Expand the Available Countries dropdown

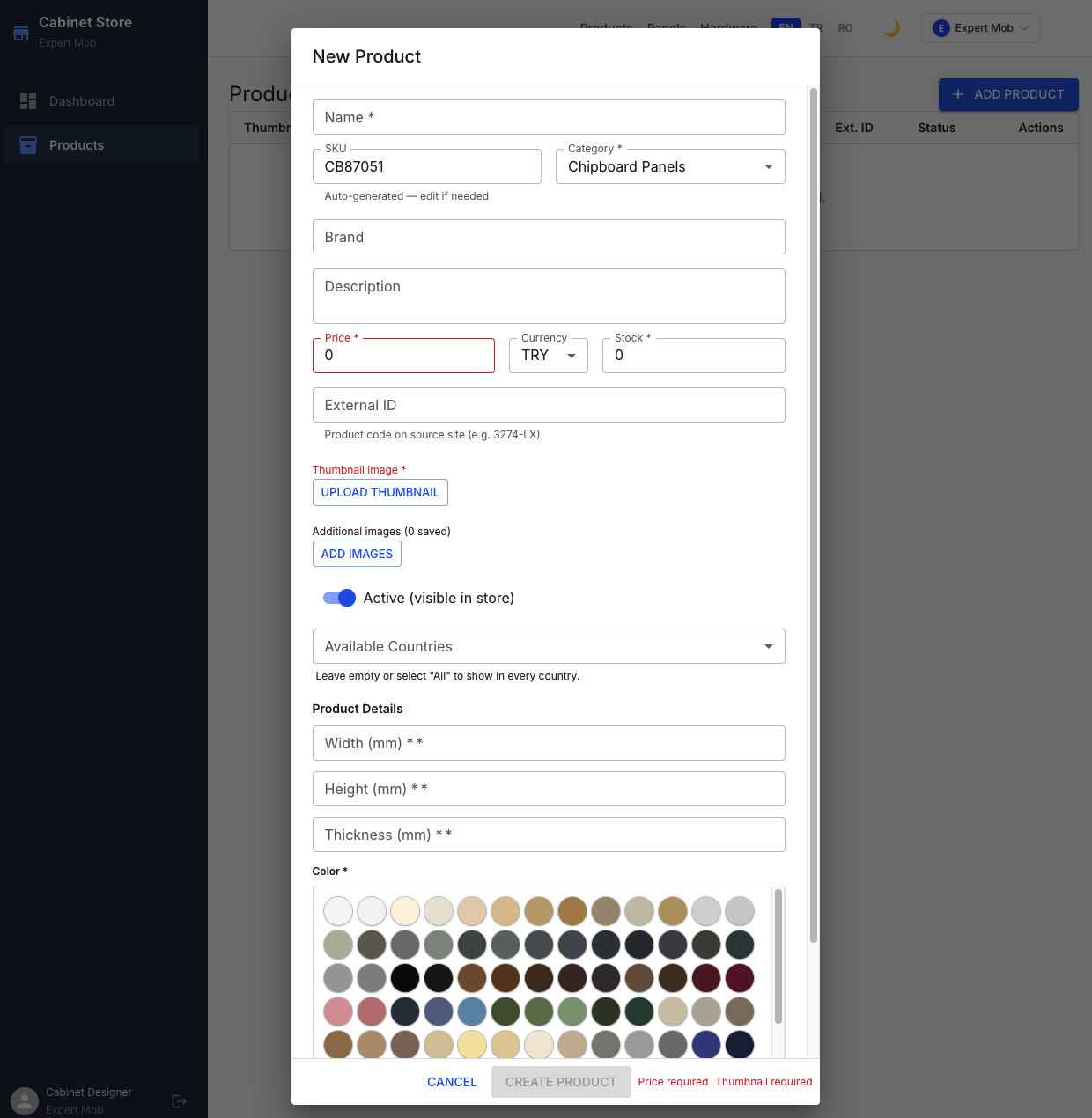(x=549, y=646)
